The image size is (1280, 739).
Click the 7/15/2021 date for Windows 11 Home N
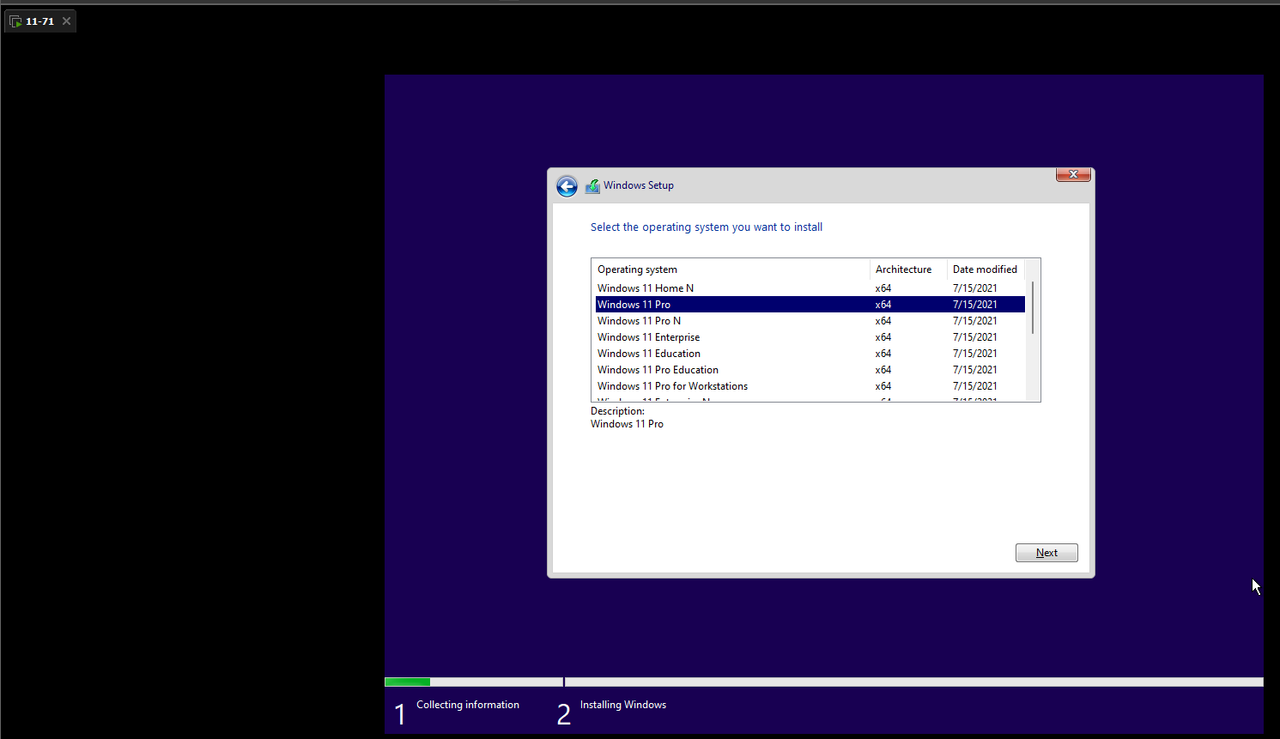(975, 288)
